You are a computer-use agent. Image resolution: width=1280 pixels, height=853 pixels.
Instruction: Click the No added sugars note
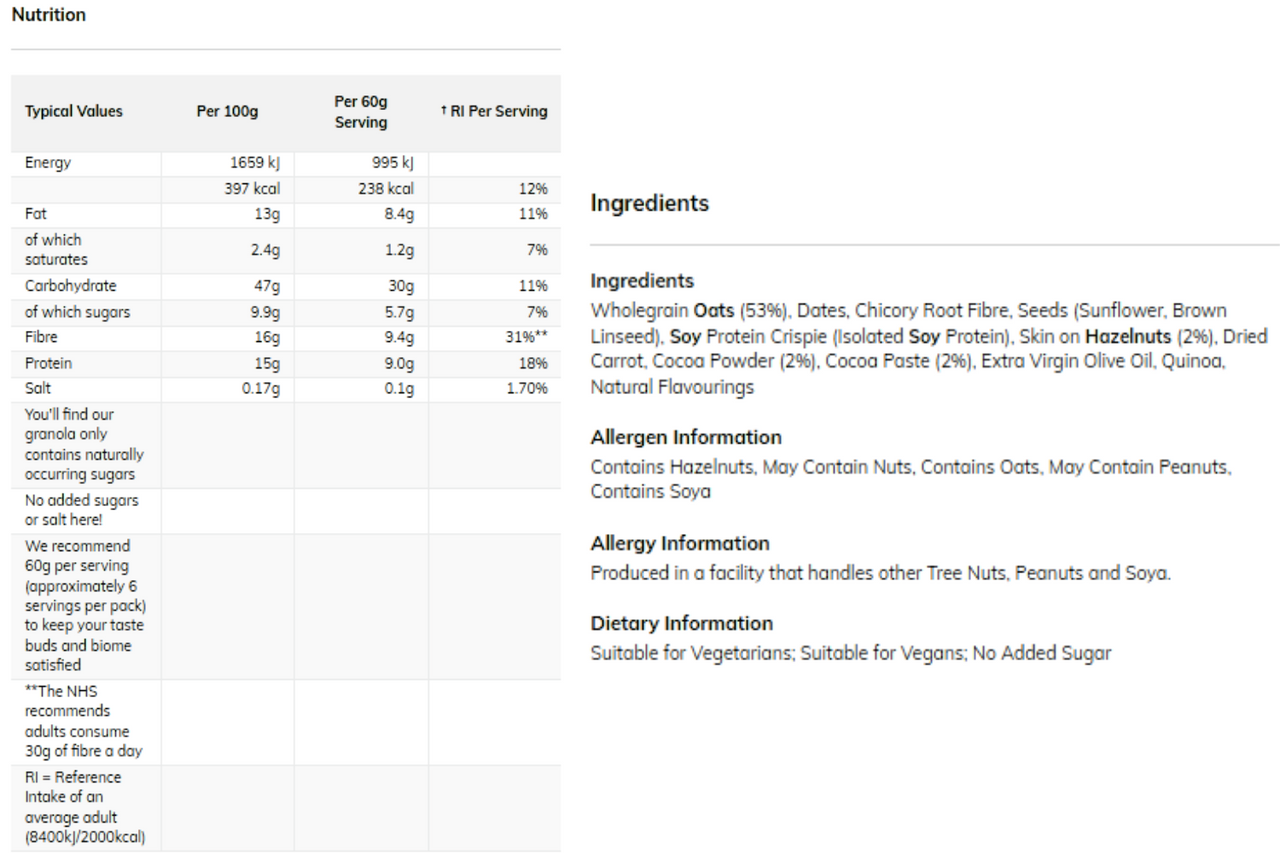[82, 510]
